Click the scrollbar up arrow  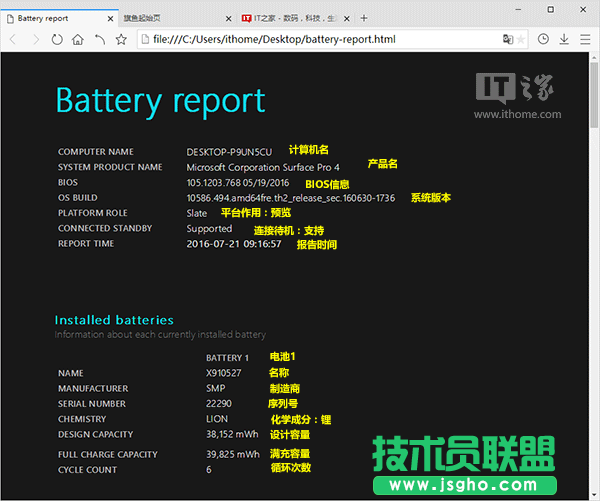[594, 57]
